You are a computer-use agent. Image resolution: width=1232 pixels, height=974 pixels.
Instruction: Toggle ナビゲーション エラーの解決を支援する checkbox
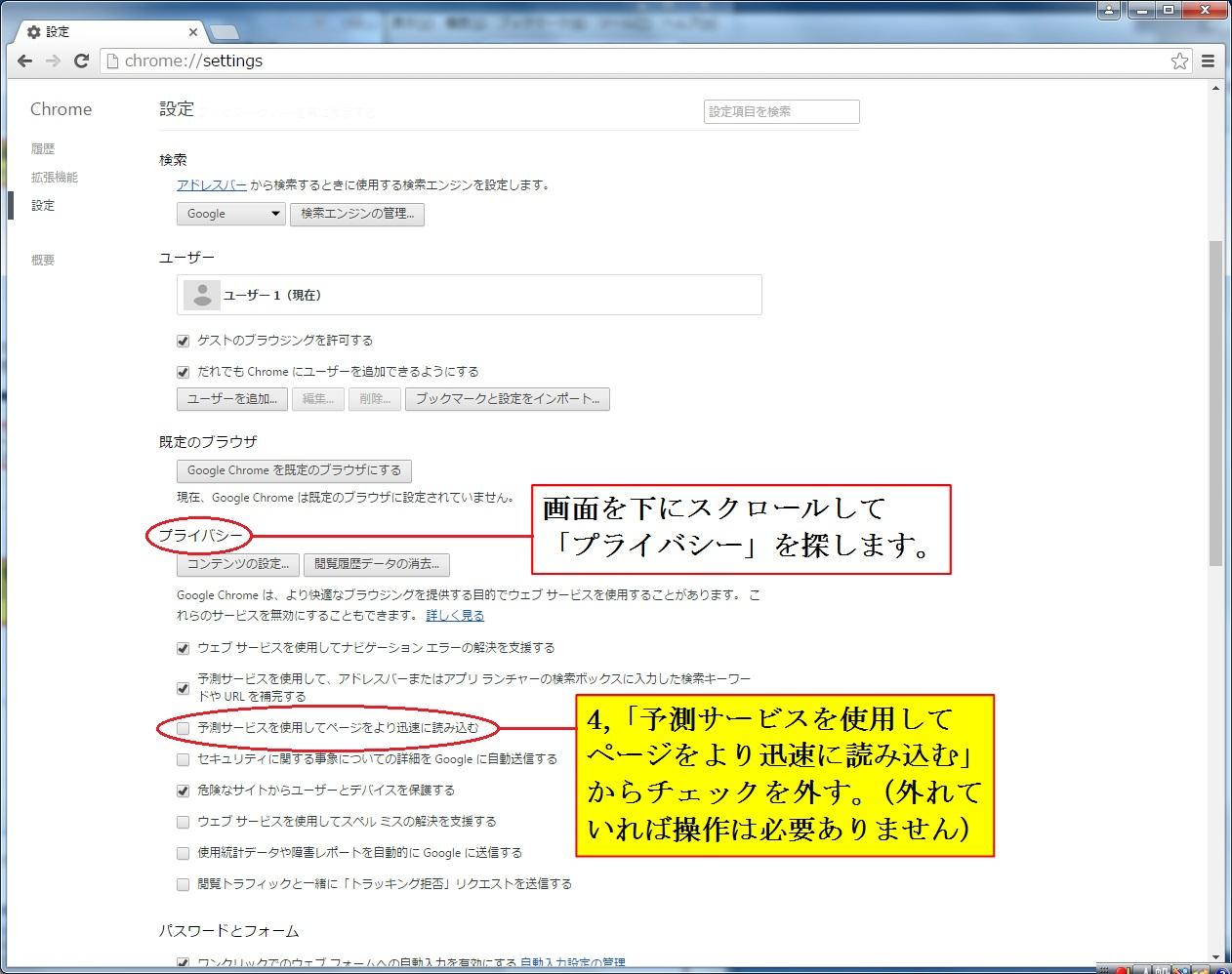183,648
